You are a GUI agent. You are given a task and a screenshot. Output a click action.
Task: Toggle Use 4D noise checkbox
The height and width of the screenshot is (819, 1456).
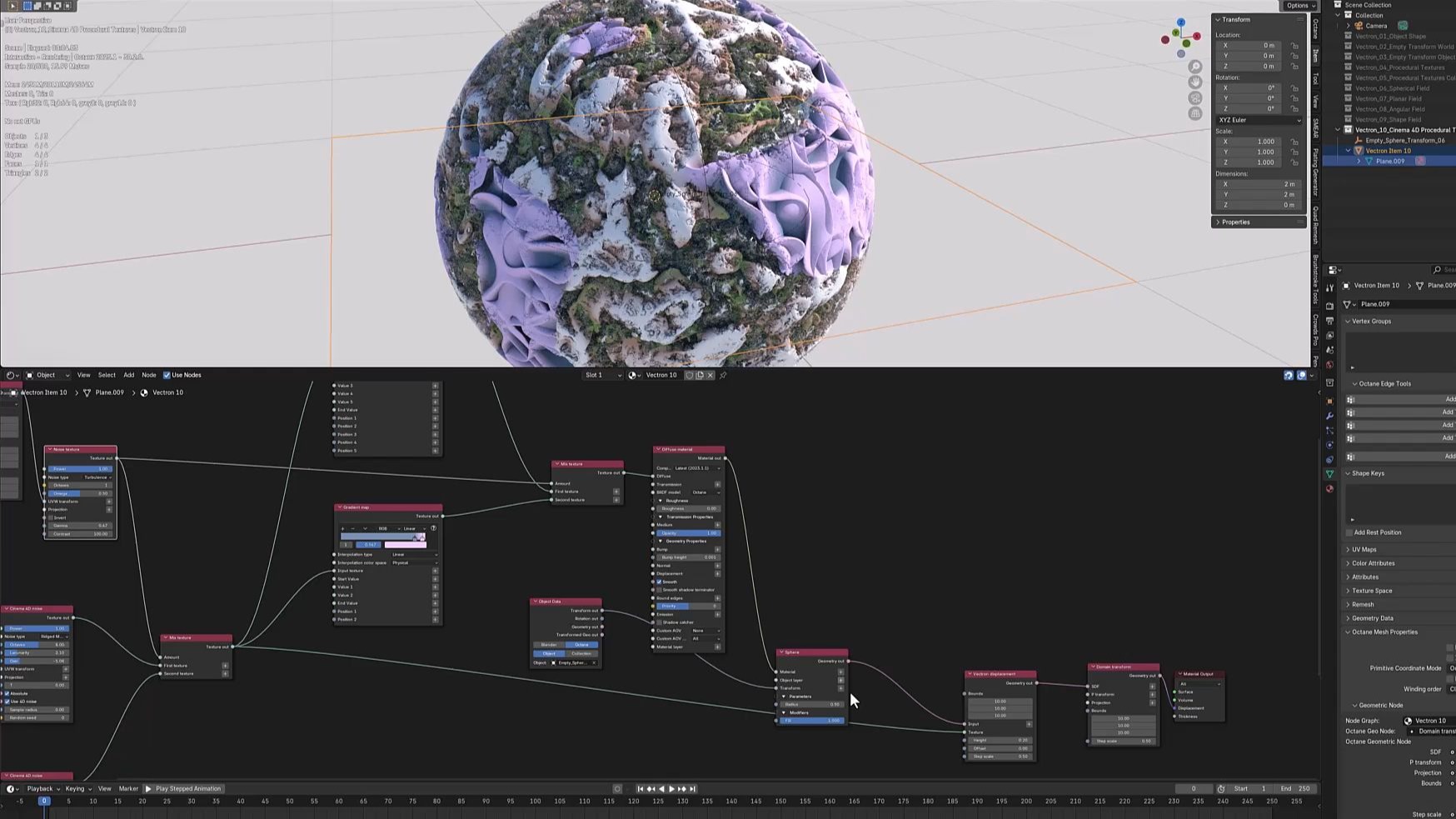(x=7, y=702)
